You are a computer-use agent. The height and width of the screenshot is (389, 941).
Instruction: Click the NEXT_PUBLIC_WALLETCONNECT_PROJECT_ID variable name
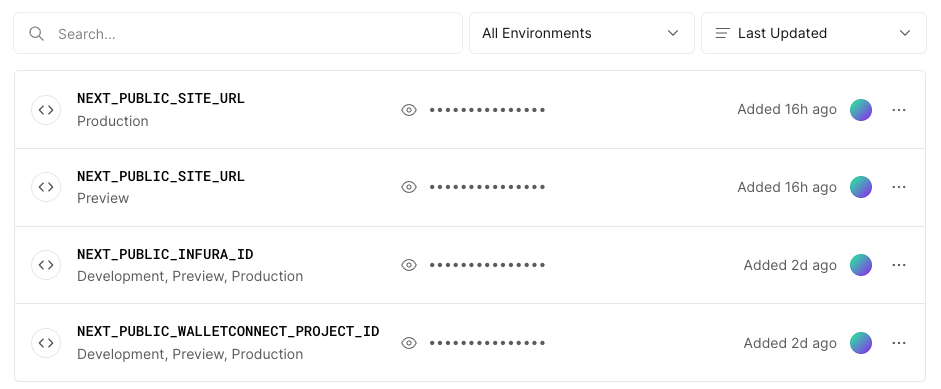228,331
